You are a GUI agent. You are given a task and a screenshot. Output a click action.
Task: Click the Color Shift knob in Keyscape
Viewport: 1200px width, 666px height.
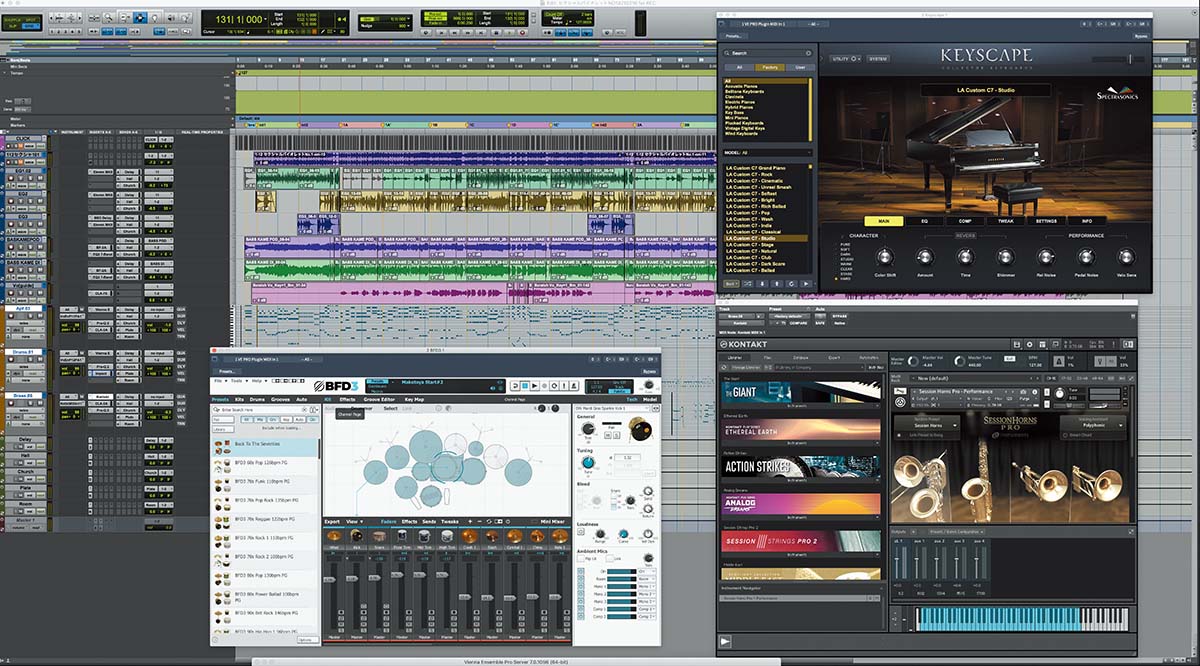886,257
